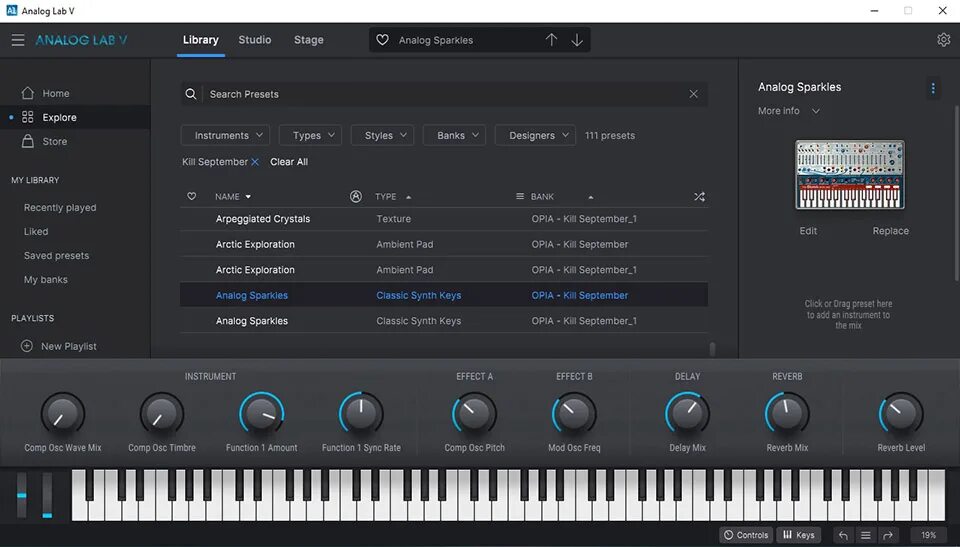Toggle the Keys panel button

pyautogui.click(x=799, y=535)
